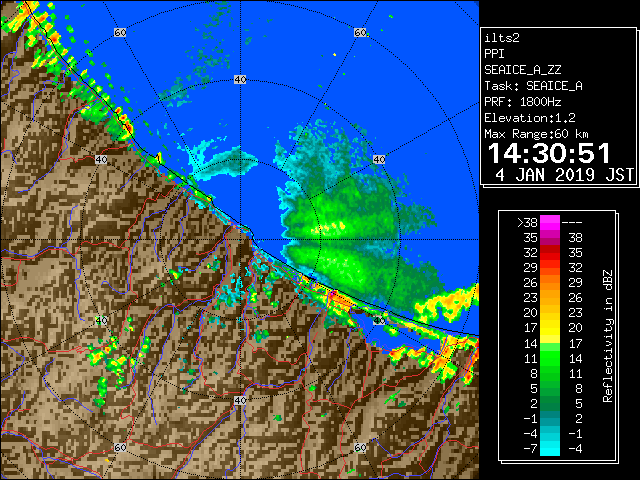640x480 pixels.
Task: Click the ">38" legend label
Action: [x=527, y=223]
